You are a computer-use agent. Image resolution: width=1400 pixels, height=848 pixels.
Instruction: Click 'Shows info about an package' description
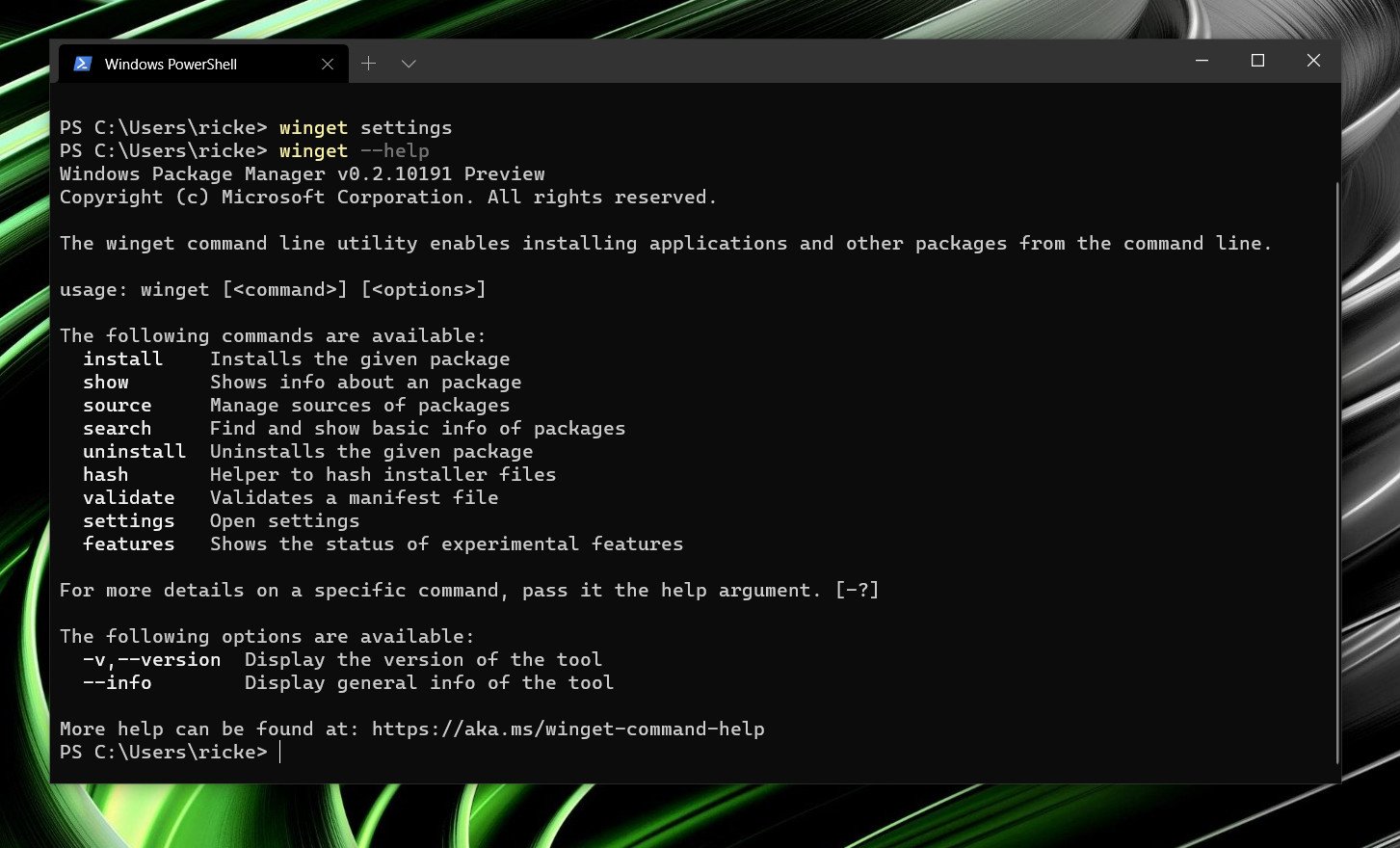coord(366,382)
